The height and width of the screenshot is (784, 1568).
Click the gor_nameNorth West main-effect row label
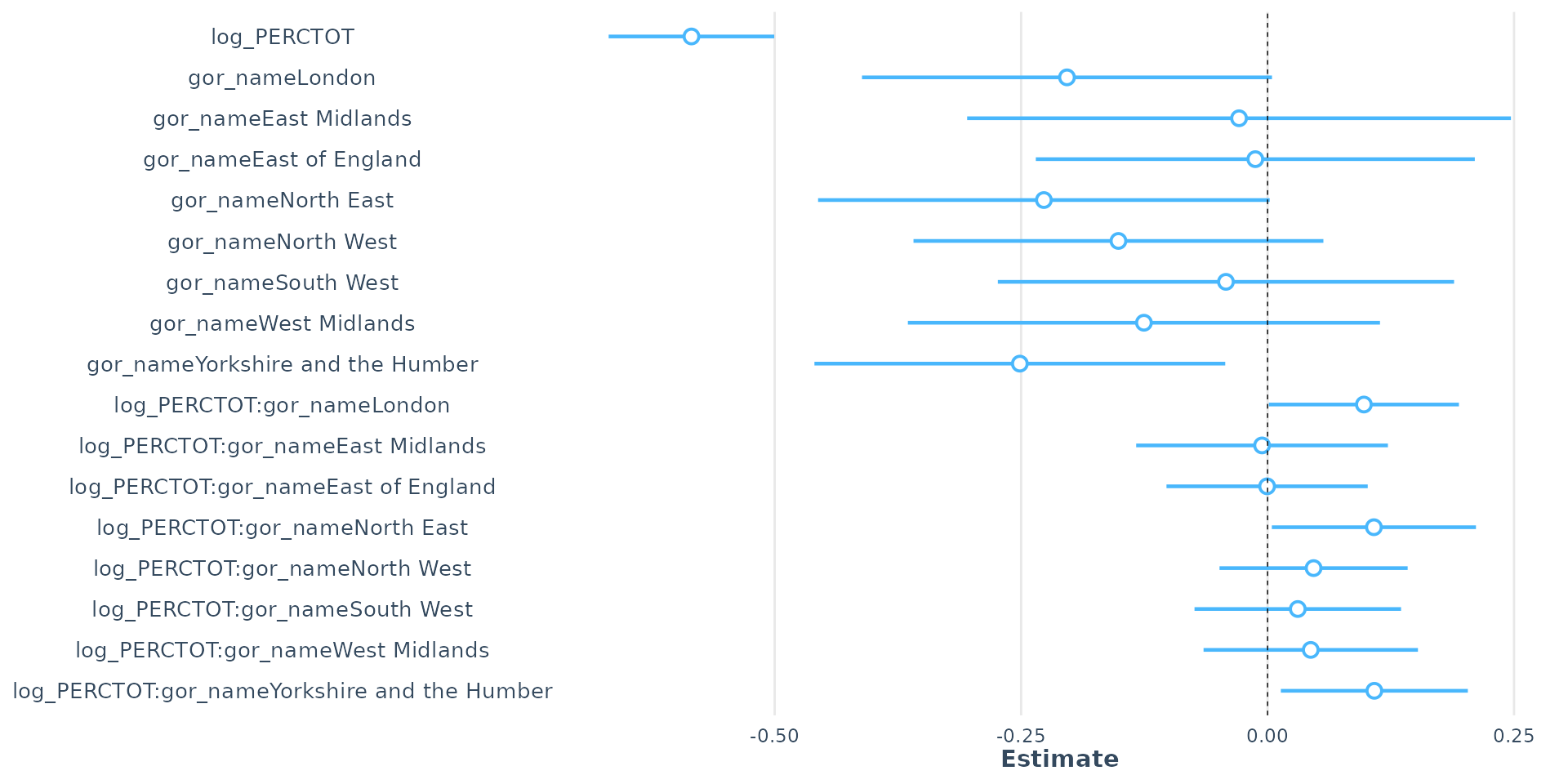[x=283, y=242]
